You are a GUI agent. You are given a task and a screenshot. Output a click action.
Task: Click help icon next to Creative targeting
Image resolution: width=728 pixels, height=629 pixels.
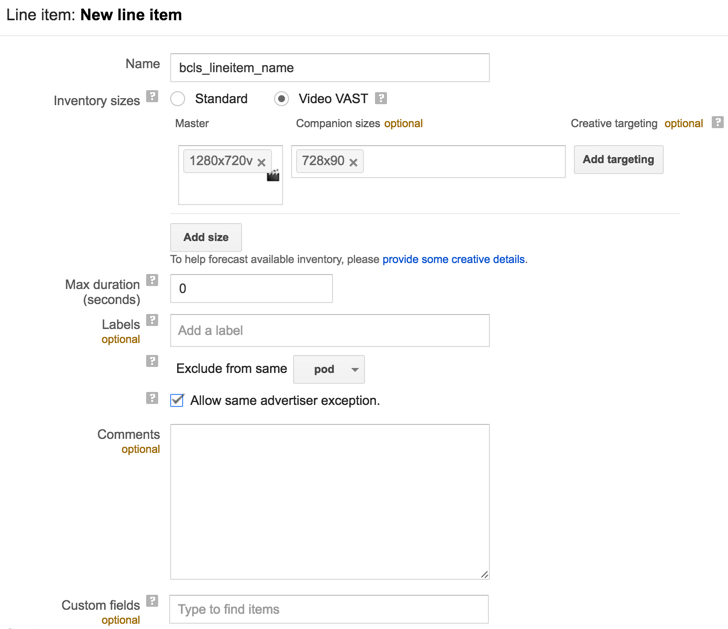click(717, 123)
